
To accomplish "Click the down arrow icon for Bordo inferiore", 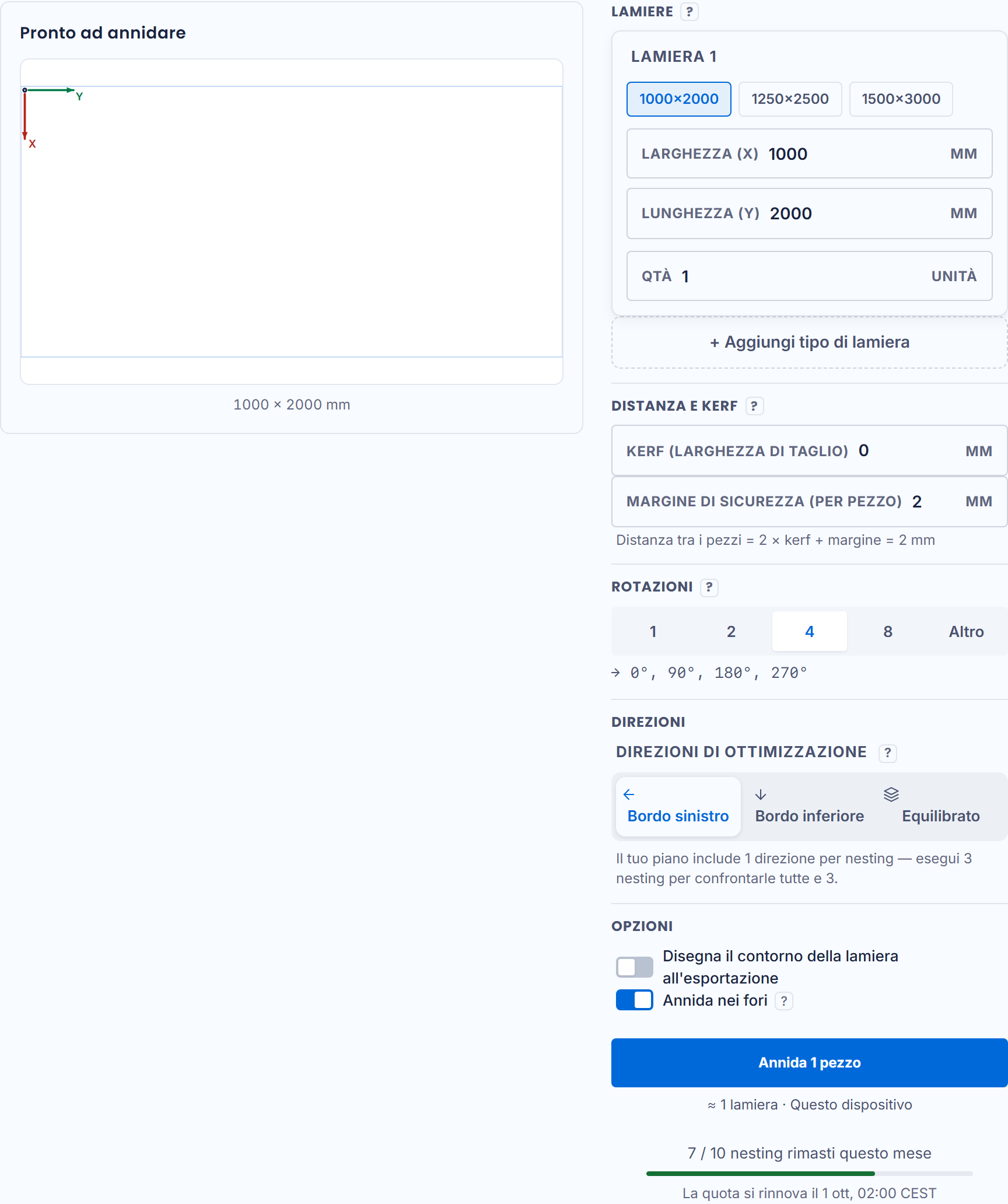I will pos(761,794).
